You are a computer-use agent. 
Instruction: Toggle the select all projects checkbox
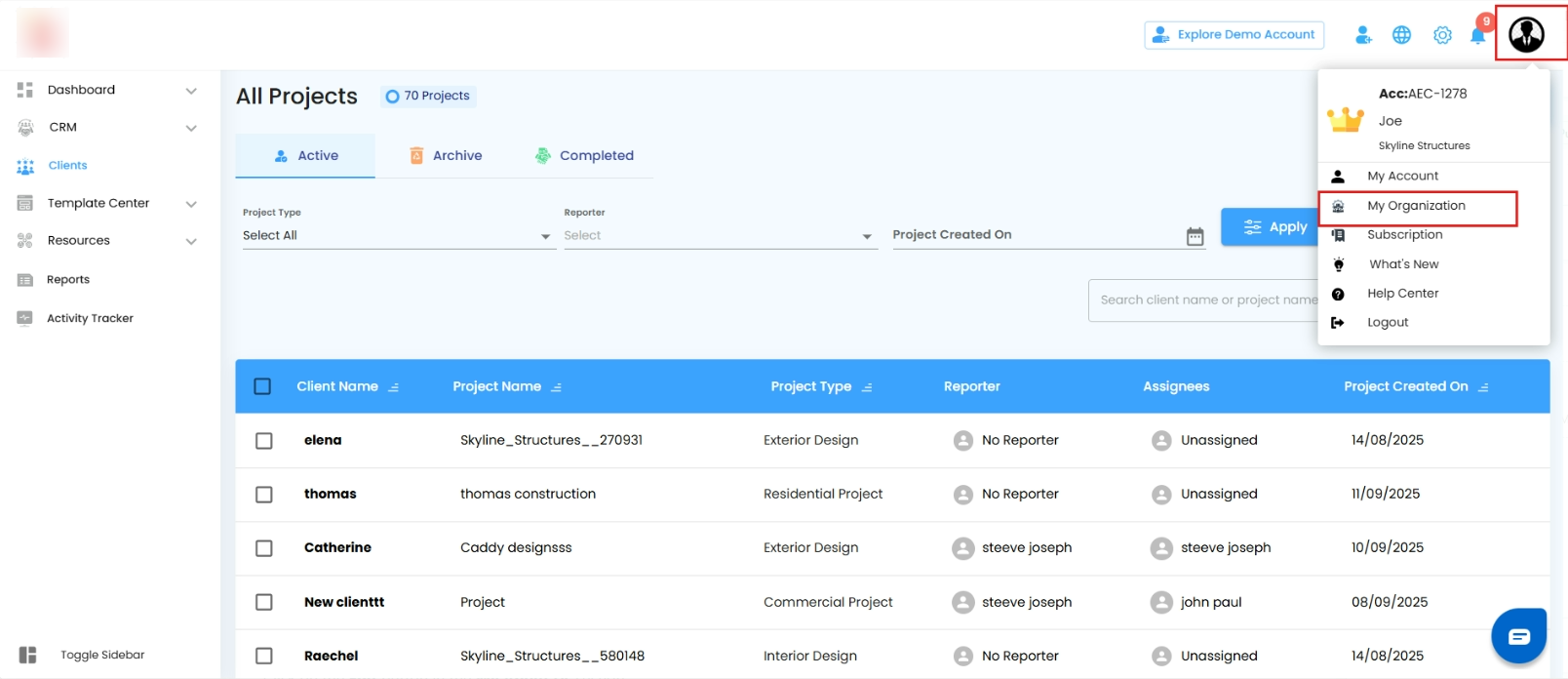(x=262, y=386)
